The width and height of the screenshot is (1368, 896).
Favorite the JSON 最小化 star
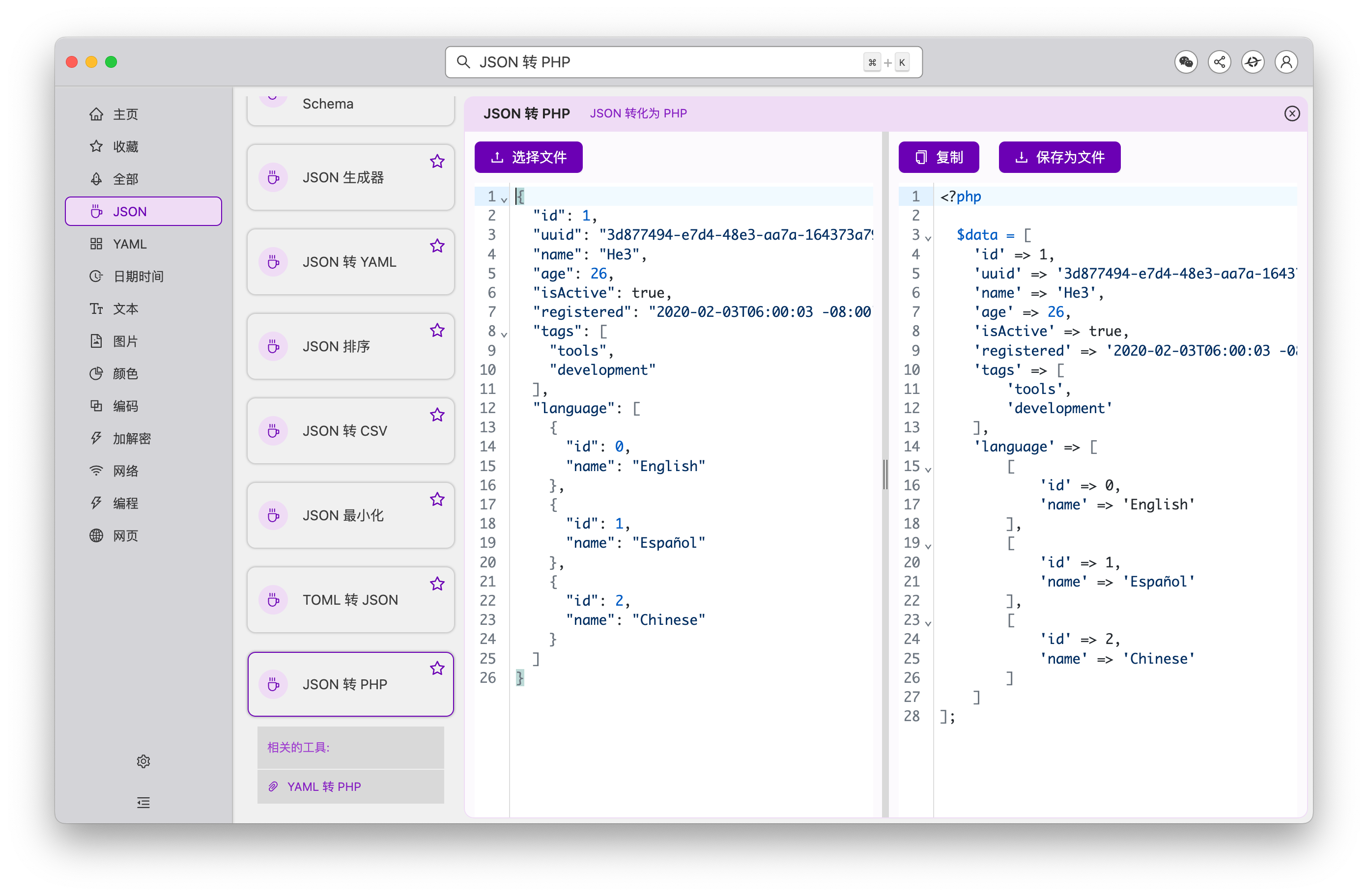point(437,500)
